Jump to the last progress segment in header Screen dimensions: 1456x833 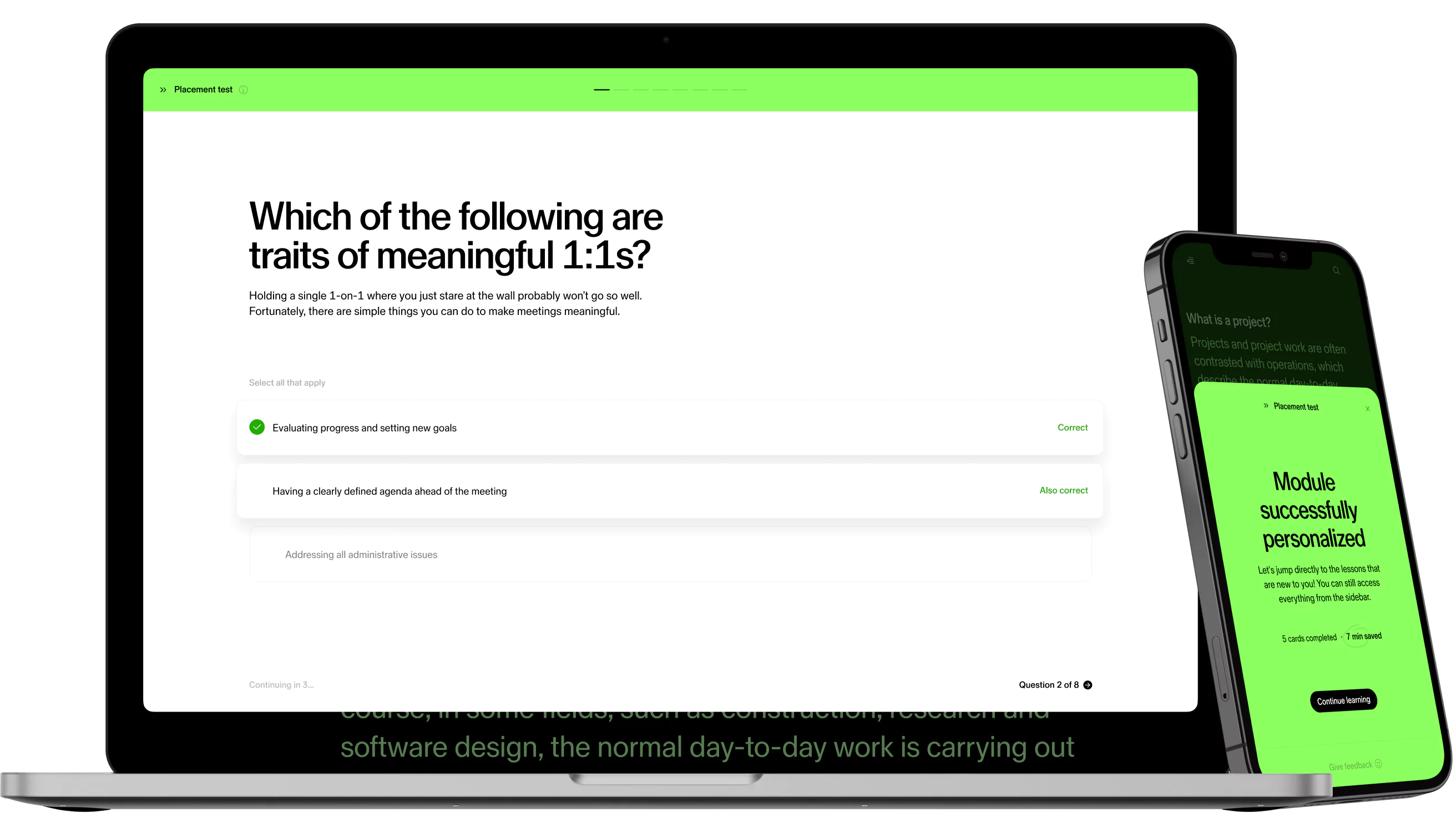[740, 90]
